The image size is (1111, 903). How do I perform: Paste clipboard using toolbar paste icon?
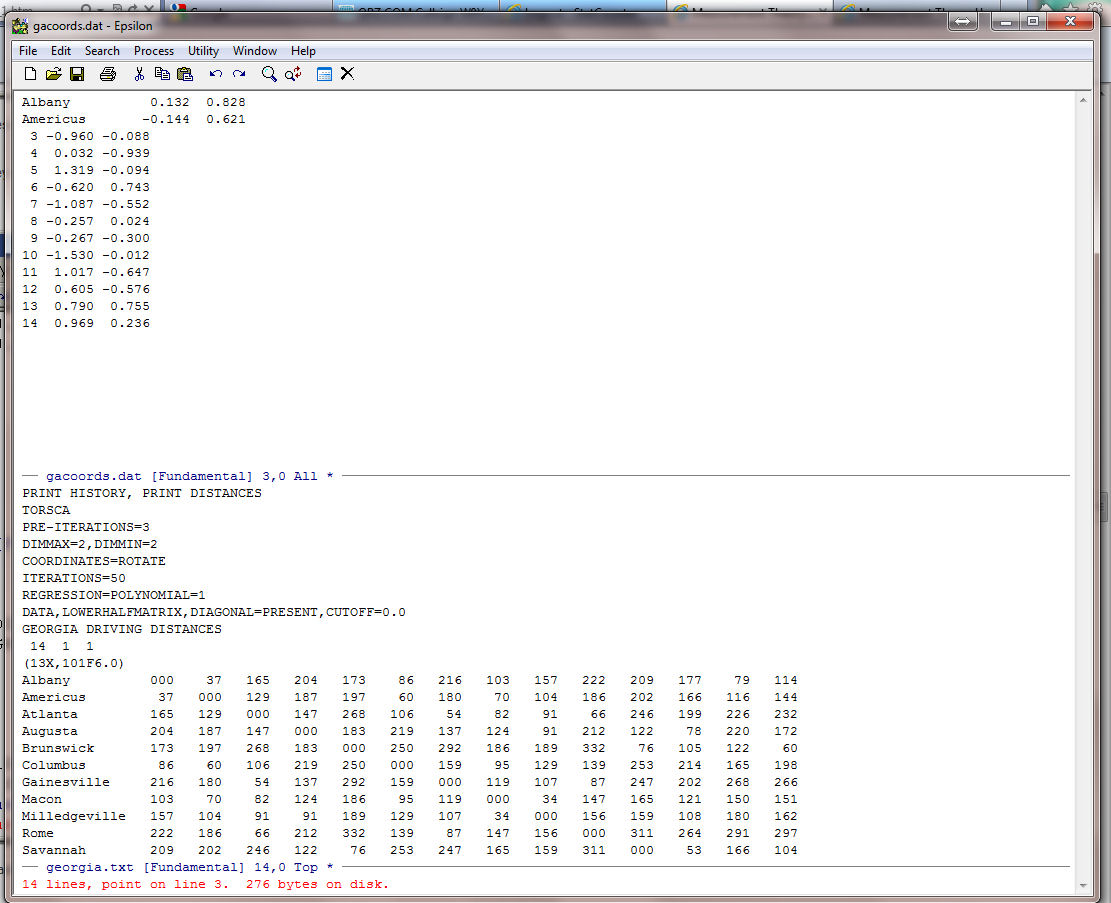[x=185, y=74]
